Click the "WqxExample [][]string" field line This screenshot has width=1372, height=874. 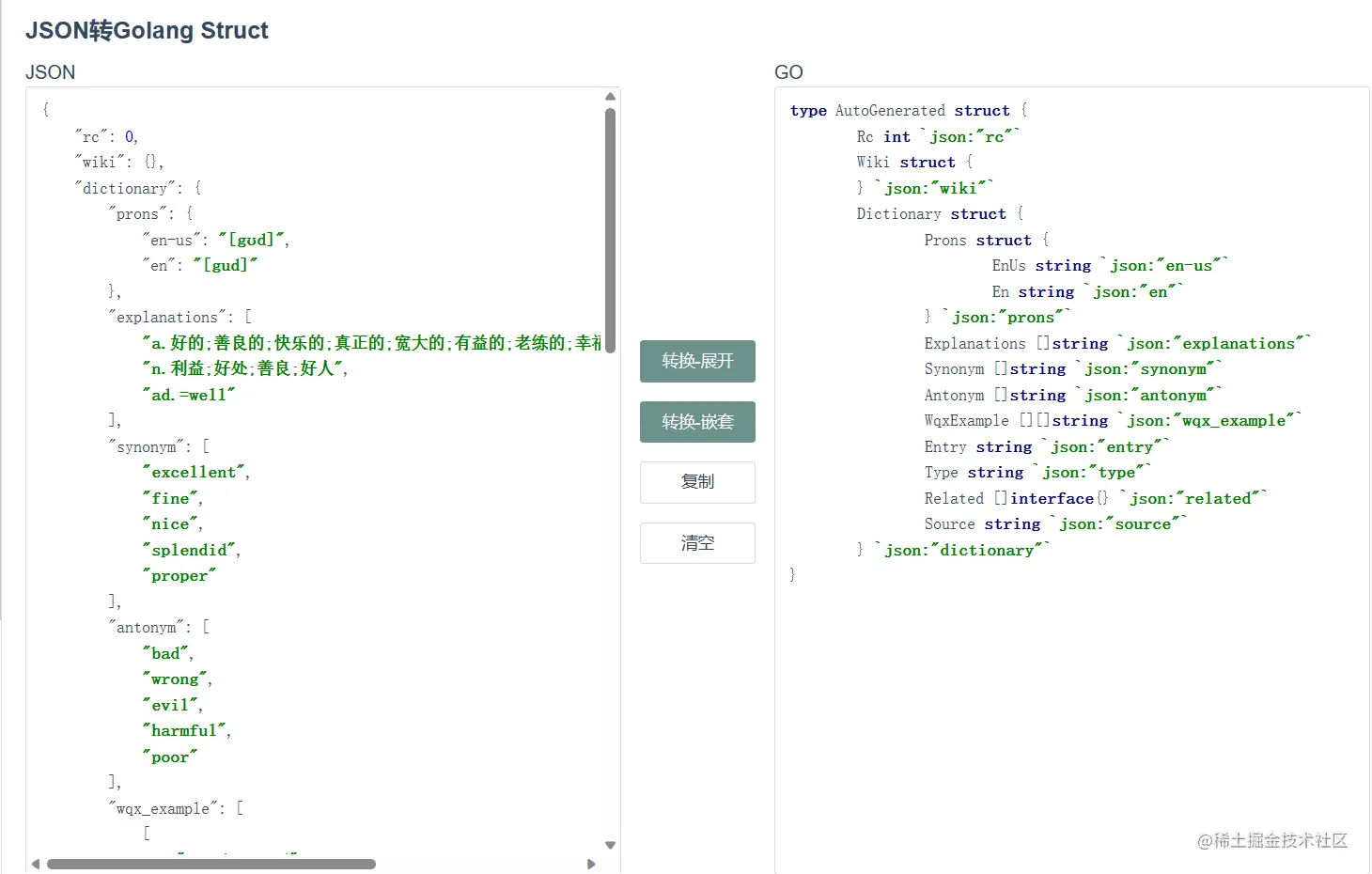(1114, 421)
